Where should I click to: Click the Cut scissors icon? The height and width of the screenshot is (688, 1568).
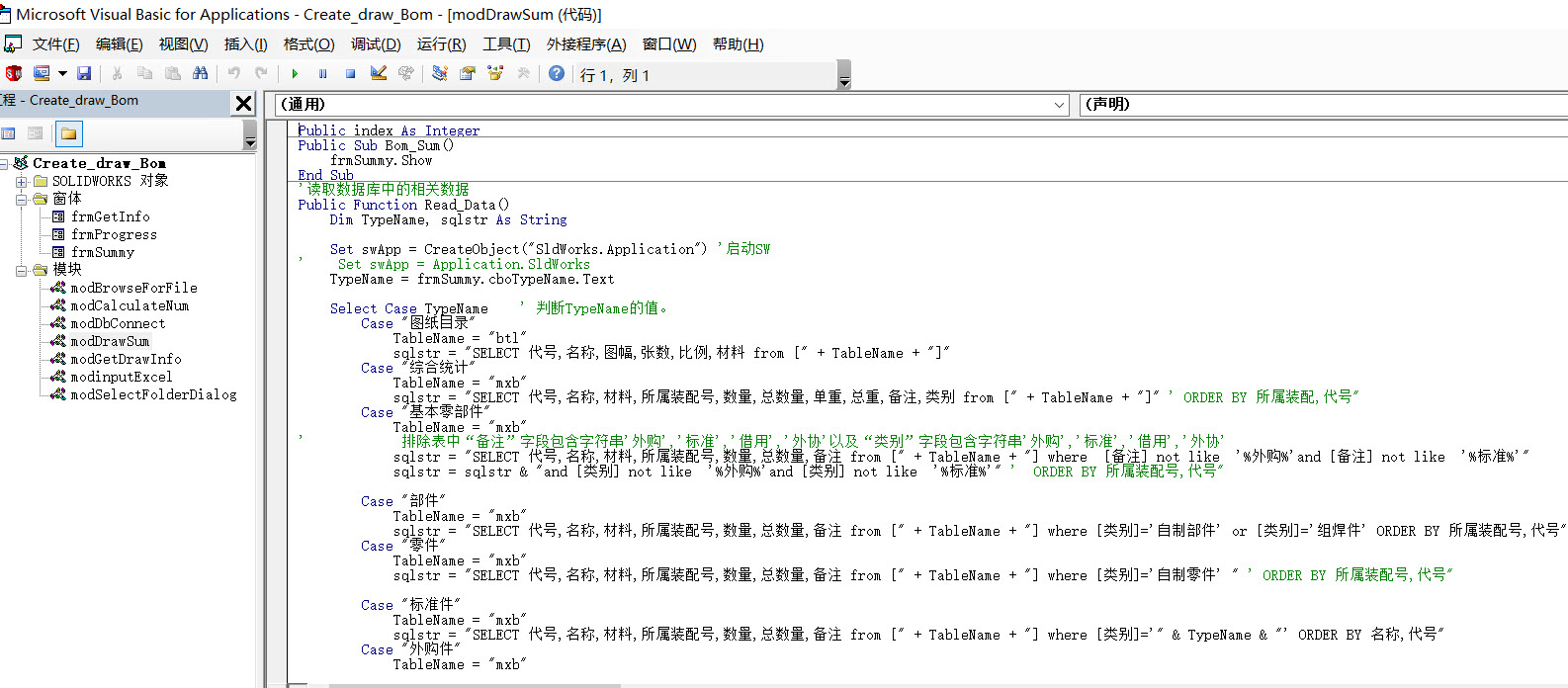coord(117,74)
